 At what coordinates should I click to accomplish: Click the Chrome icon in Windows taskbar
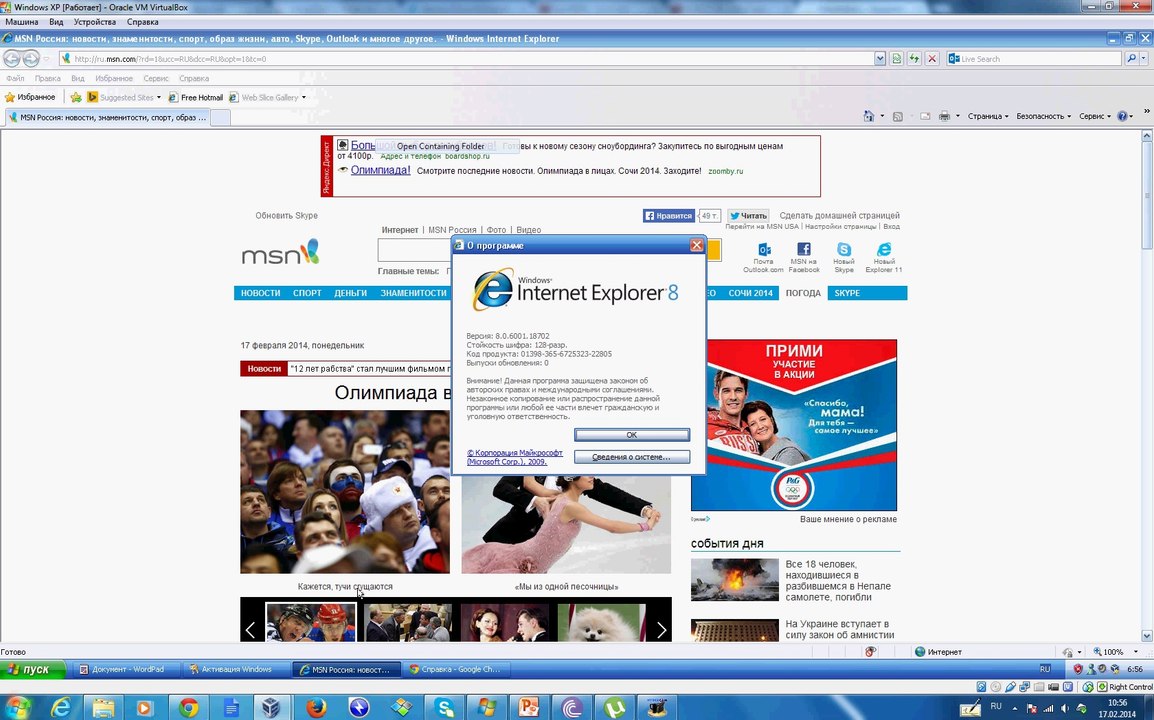click(188, 707)
